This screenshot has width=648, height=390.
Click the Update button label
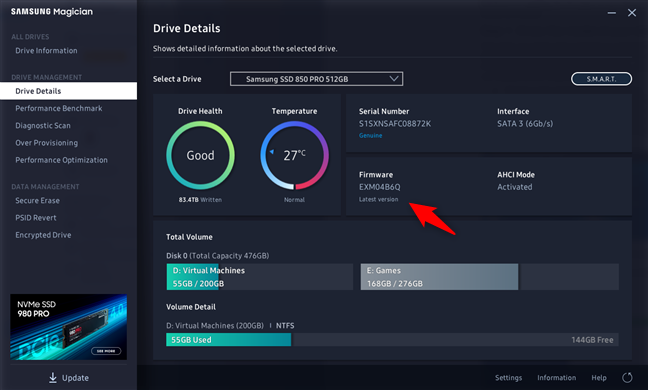(75, 378)
